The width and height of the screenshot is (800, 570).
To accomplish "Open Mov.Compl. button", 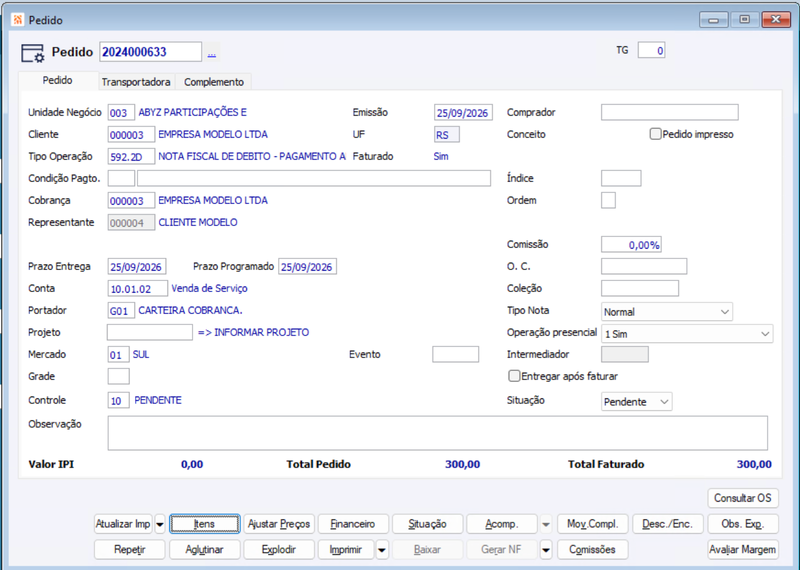I will (593, 524).
